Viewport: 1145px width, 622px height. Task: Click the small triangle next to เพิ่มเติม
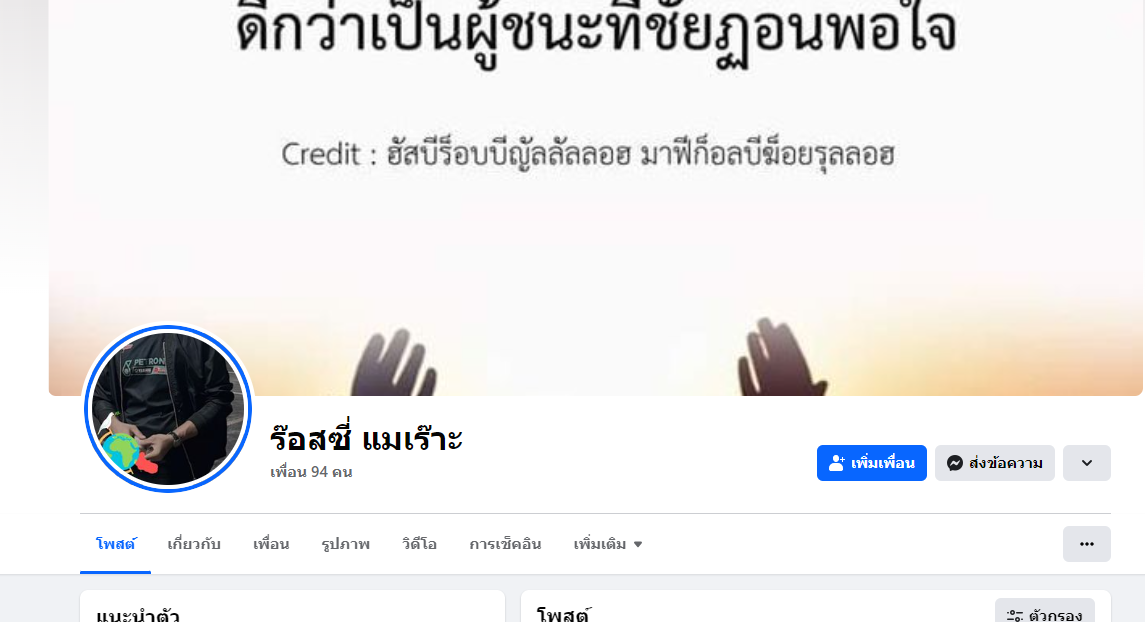(x=637, y=545)
